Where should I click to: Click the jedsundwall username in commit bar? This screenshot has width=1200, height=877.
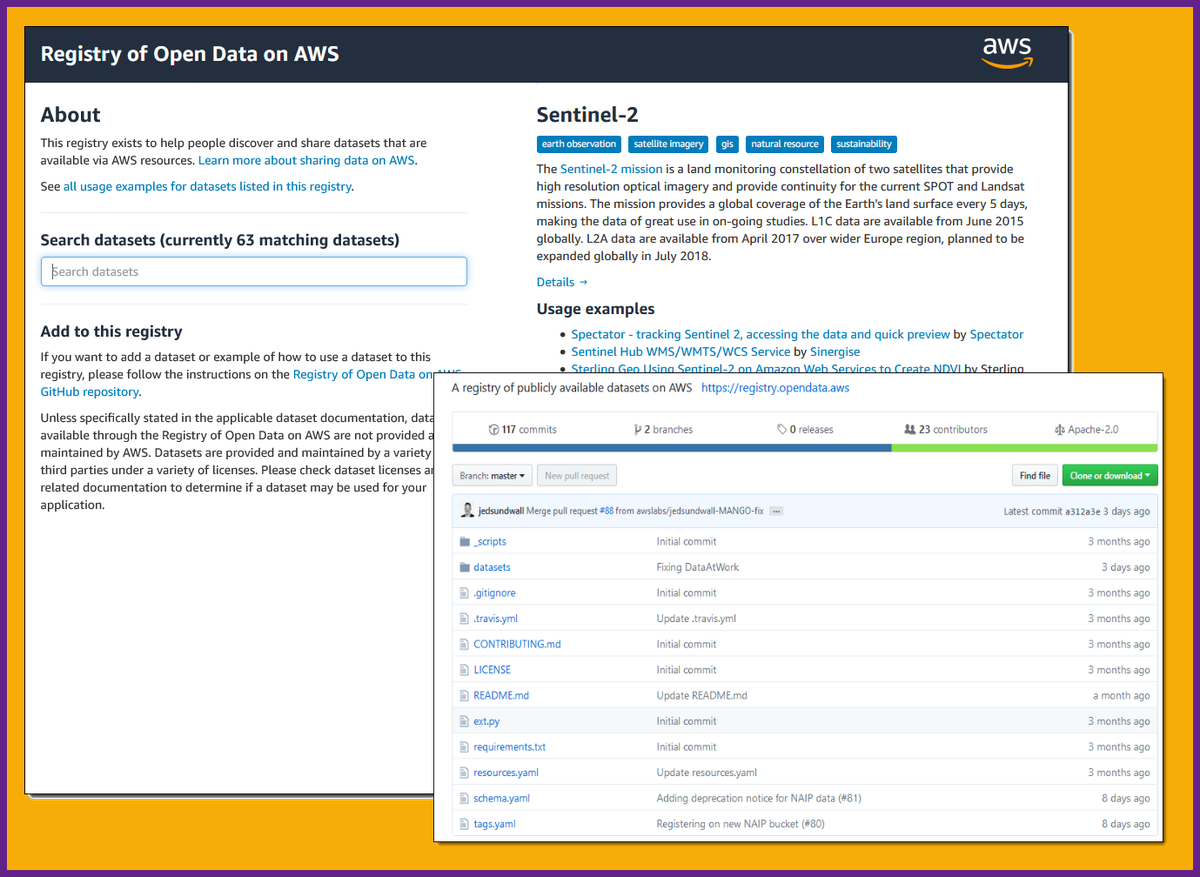click(501, 511)
